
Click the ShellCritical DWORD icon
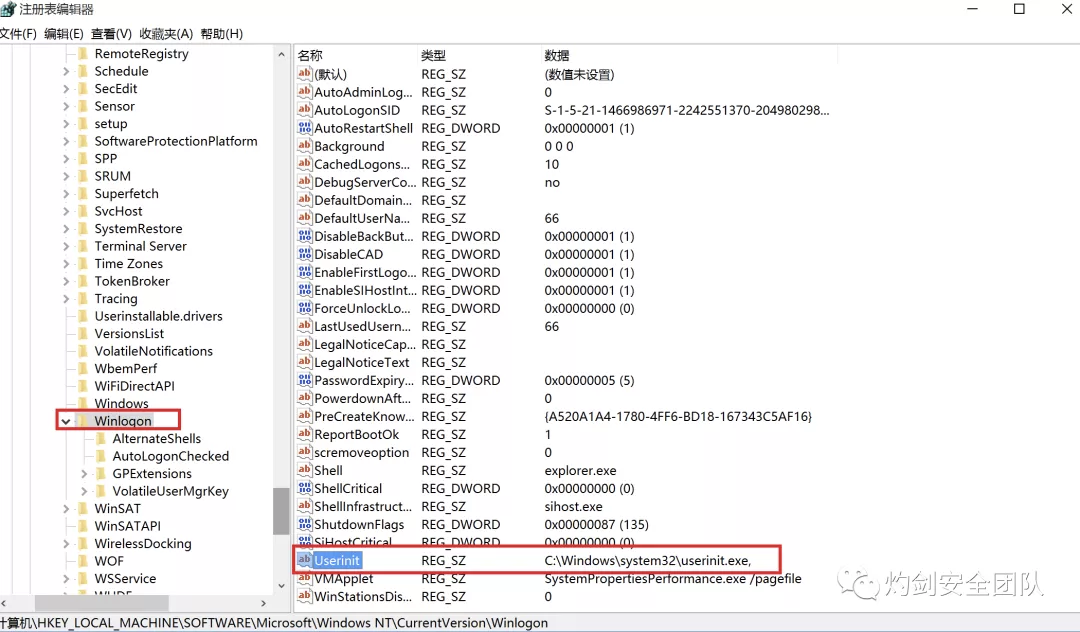tap(304, 487)
